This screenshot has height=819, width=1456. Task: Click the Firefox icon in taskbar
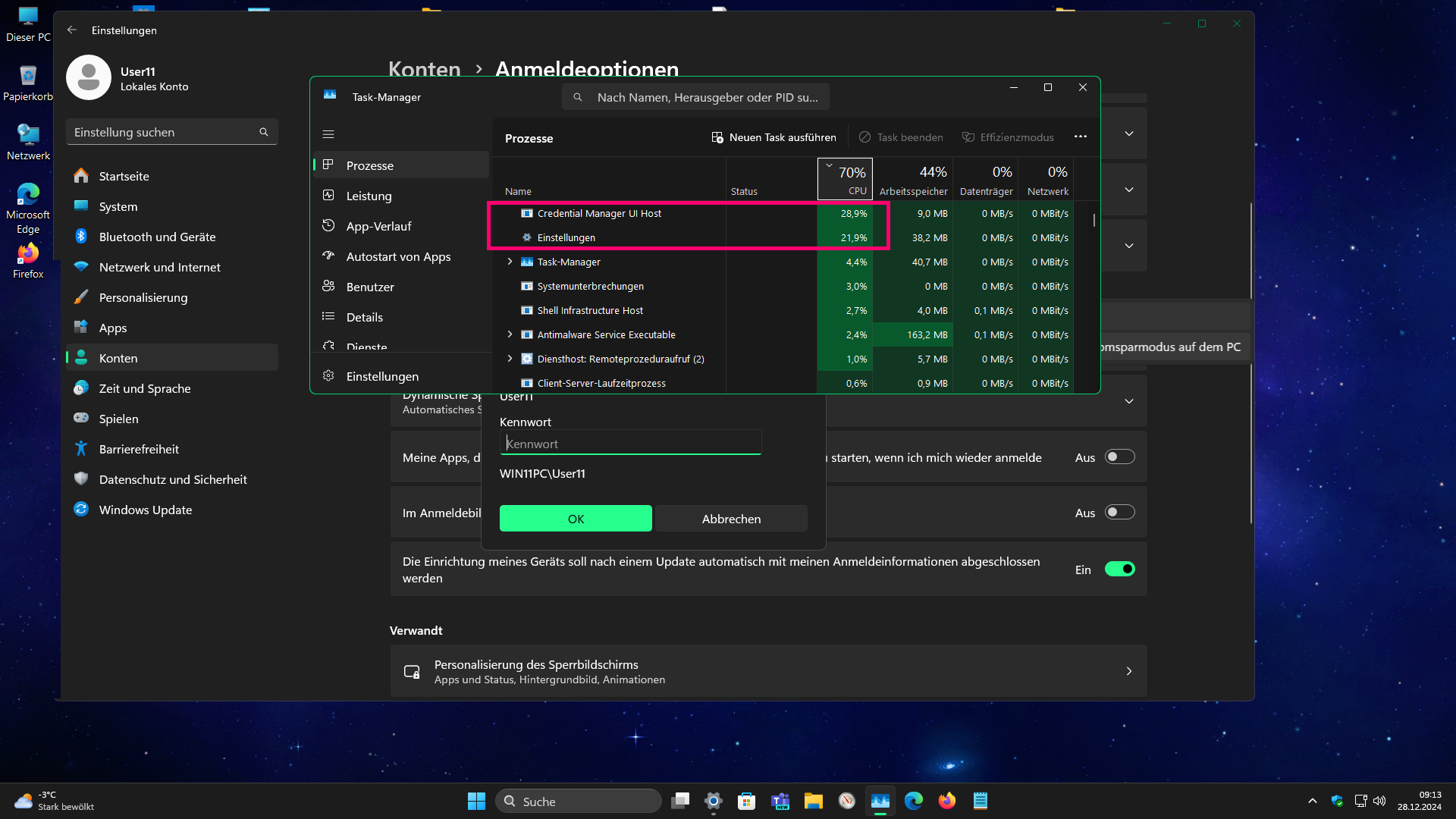click(x=947, y=801)
